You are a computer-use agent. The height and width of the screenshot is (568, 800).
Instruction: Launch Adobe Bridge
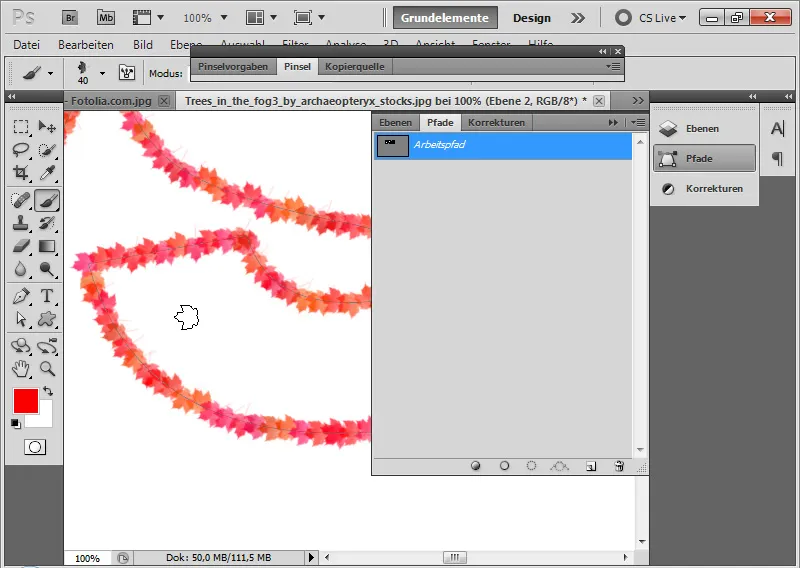70,18
